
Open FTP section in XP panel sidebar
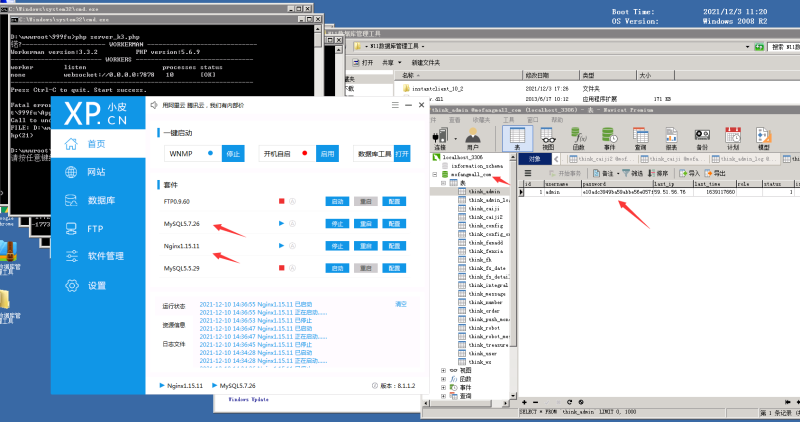tap(98, 229)
